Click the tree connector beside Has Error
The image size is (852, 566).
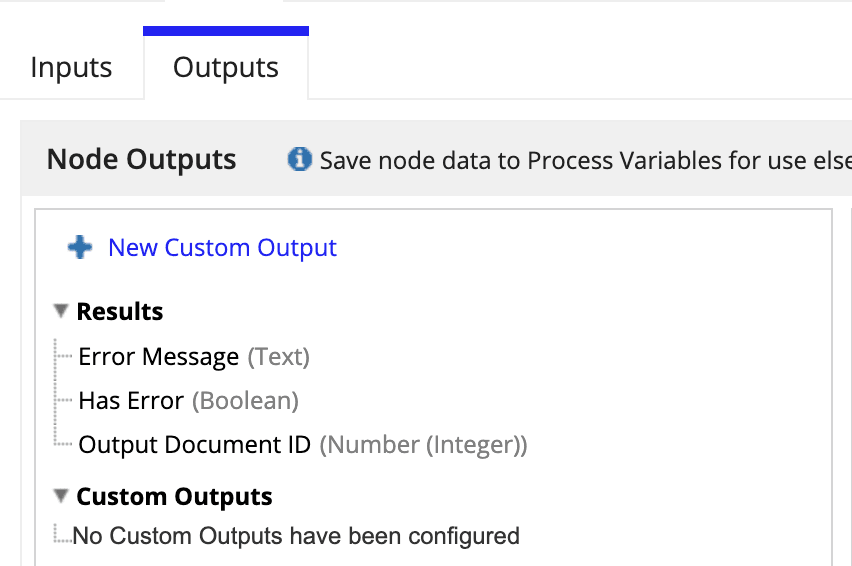point(64,402)
